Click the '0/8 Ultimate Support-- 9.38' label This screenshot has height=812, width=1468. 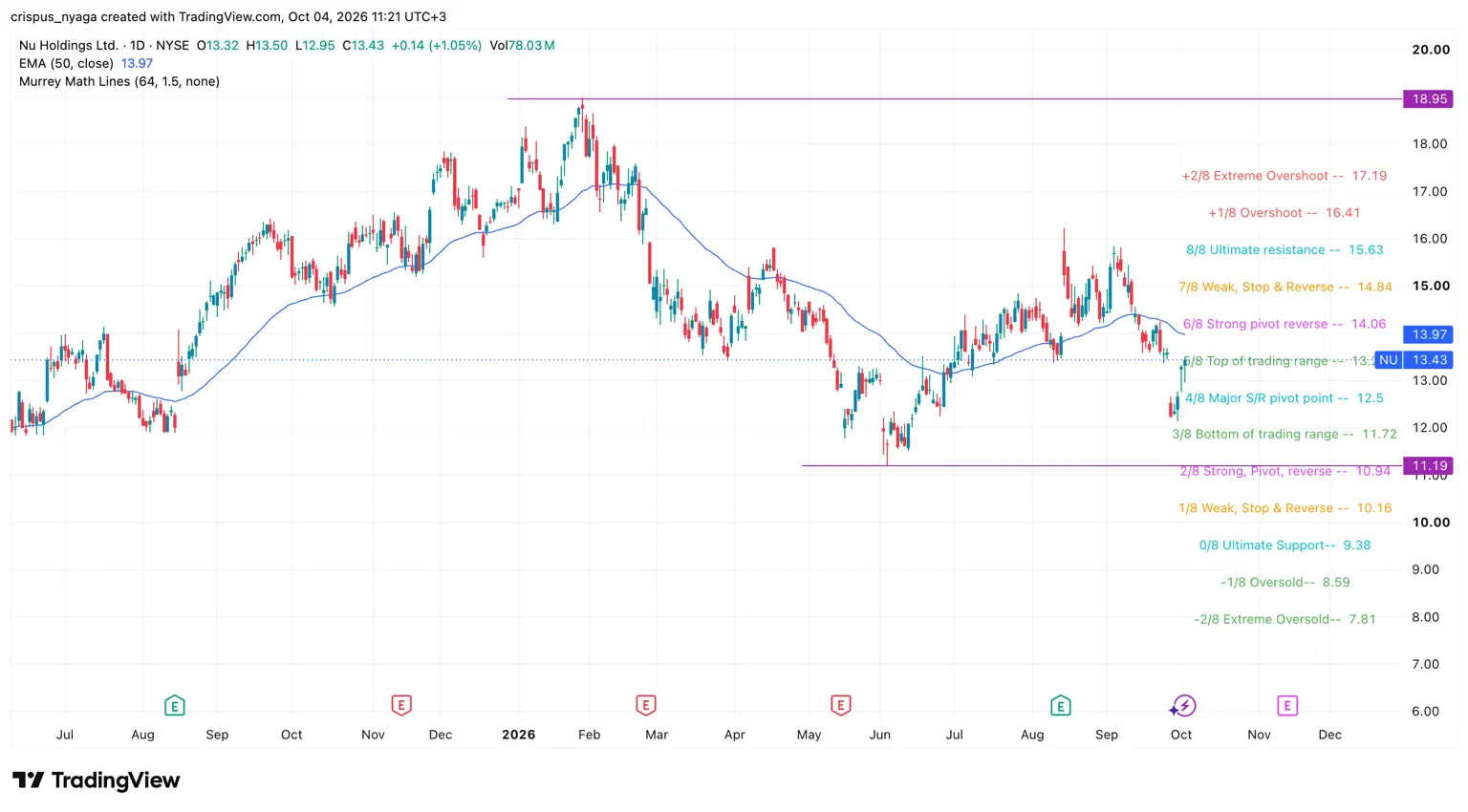click(x=1284, y=545)
